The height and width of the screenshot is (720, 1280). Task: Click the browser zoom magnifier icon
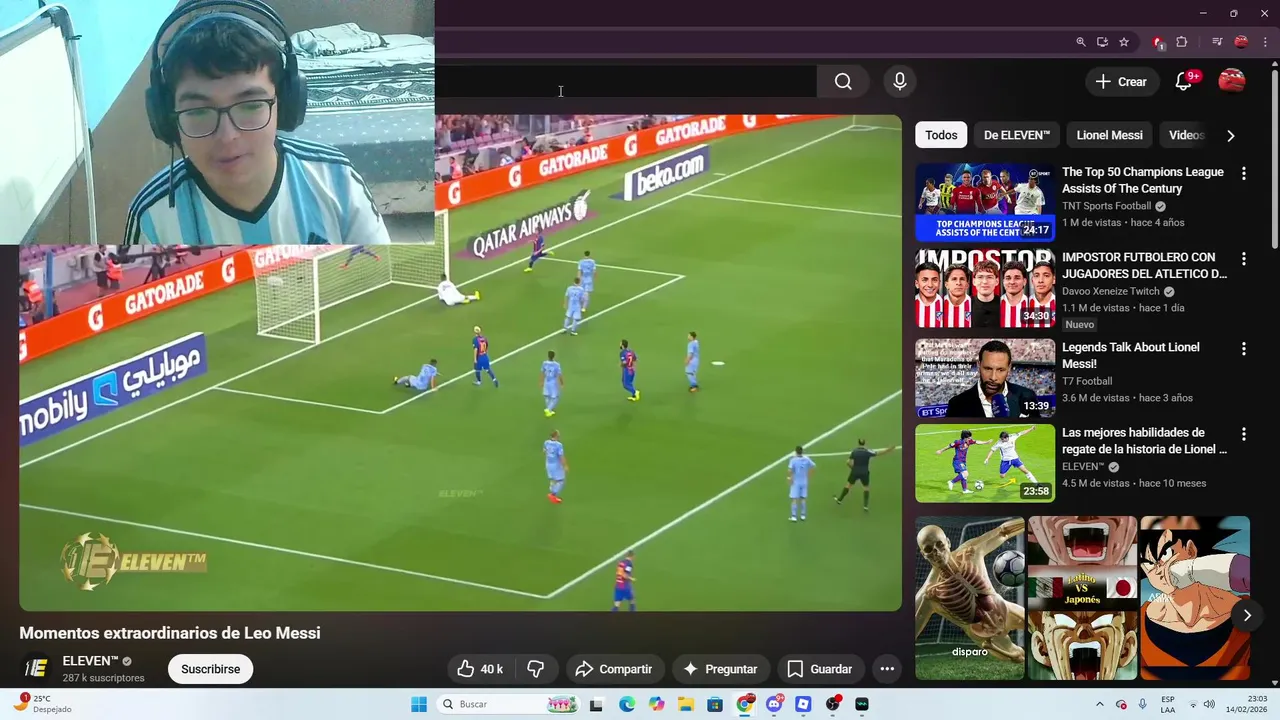click(x=1080, y=42)
